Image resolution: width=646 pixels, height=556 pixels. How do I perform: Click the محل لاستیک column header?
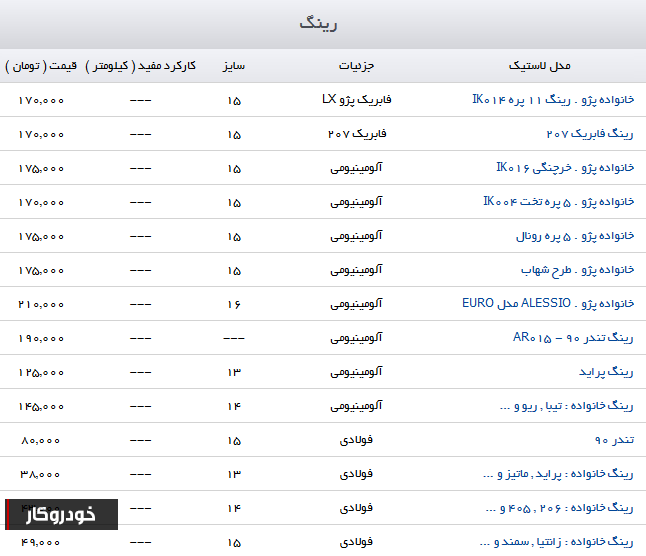[540, 66]
